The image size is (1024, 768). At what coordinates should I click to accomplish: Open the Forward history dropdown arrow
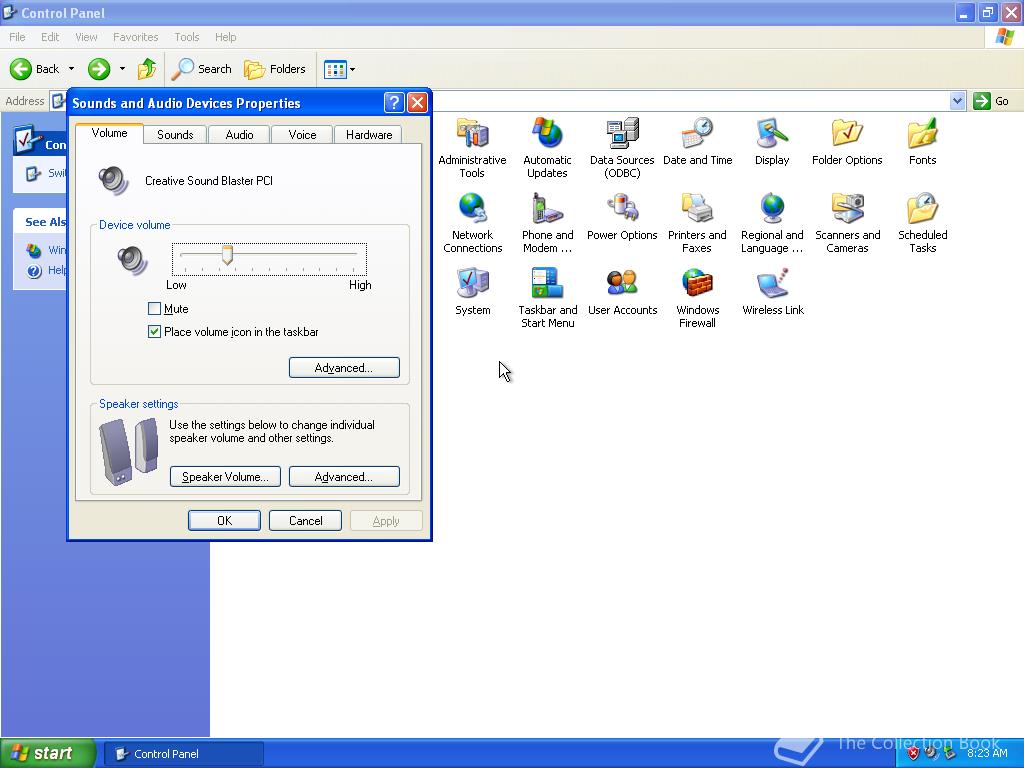click(x=122, y=69)
